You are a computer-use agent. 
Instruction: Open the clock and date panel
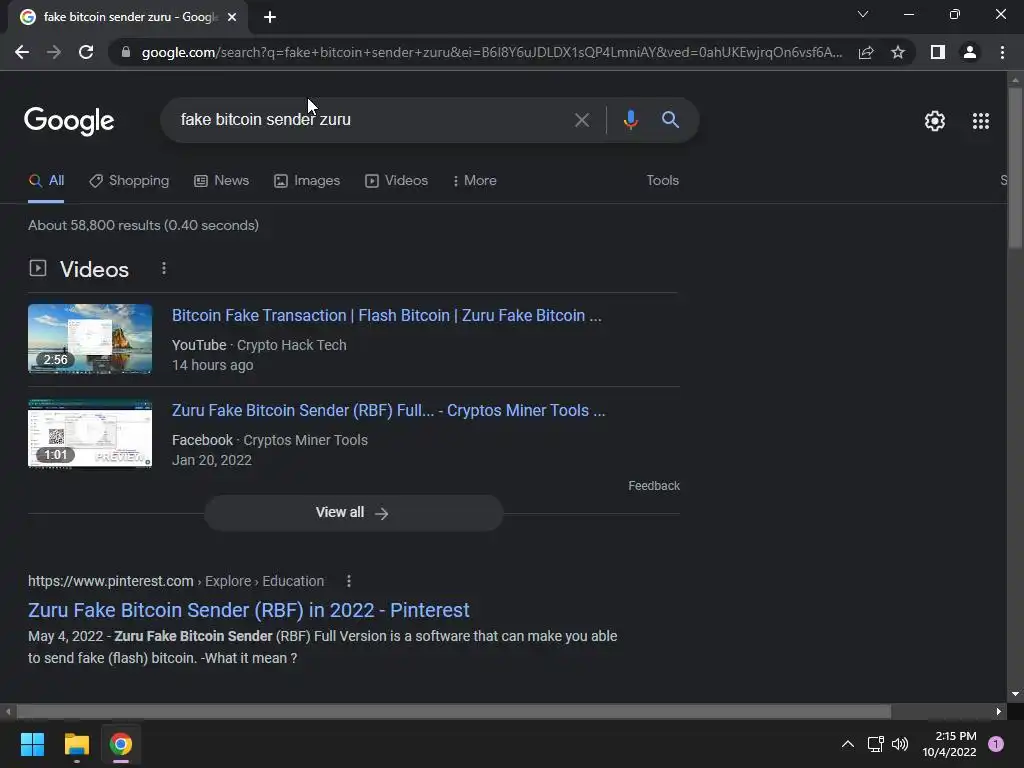click(949, 744)
